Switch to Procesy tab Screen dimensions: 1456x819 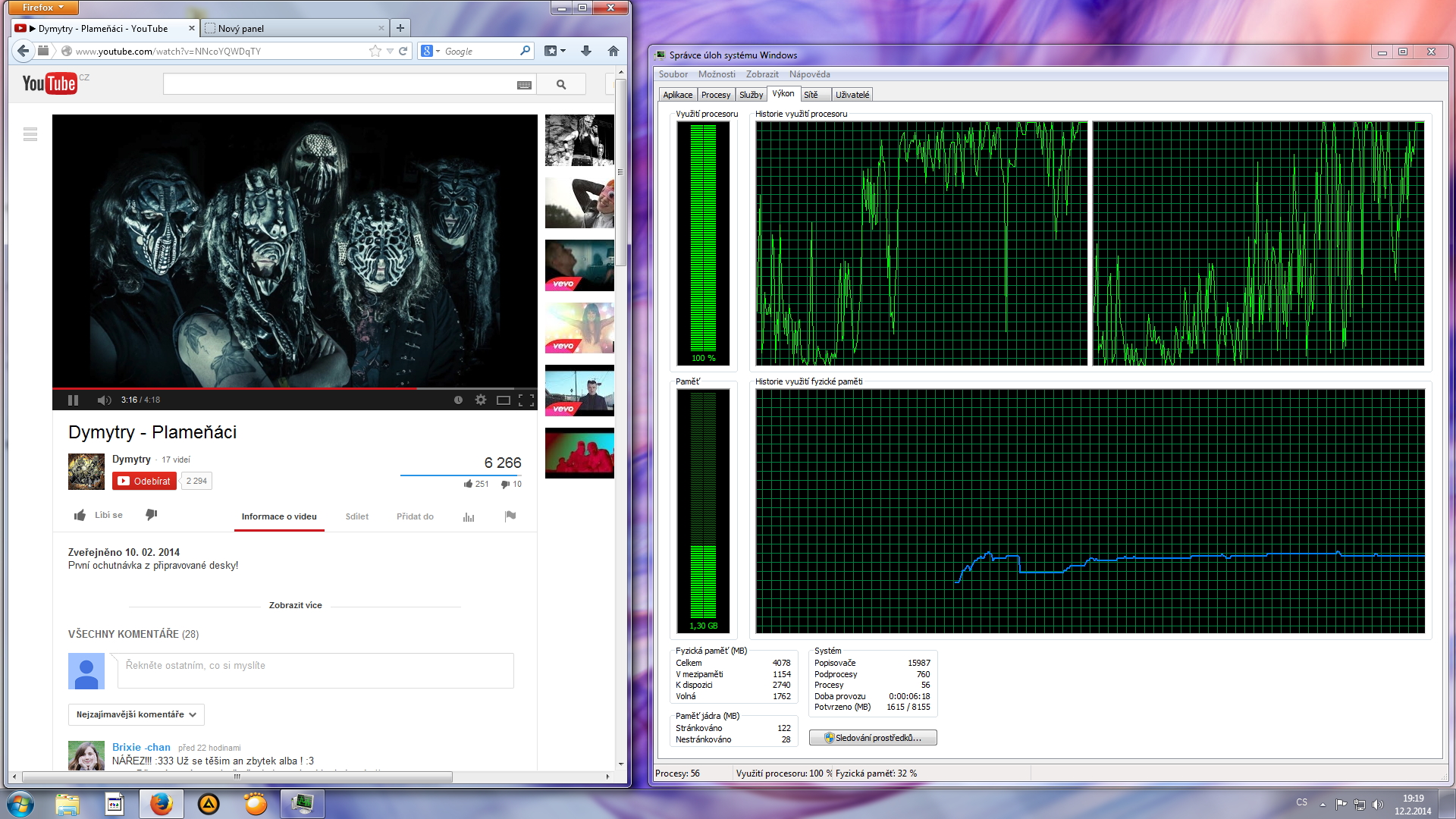(x=716, y=95)
